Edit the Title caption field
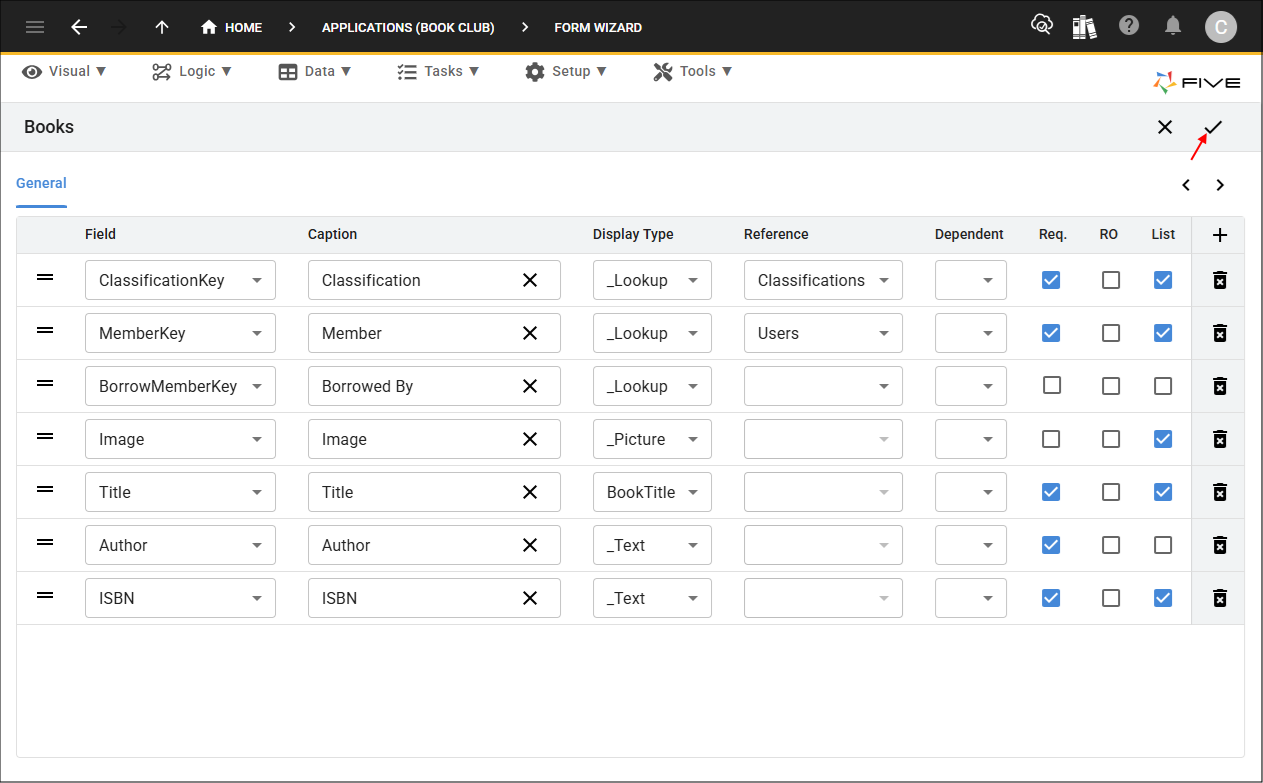 point(434,492)
